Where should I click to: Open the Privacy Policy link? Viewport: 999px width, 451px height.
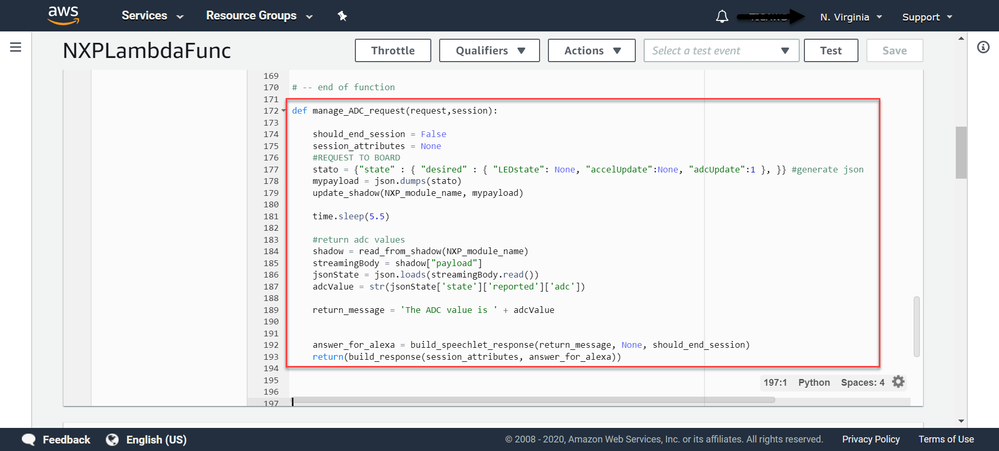871,439
